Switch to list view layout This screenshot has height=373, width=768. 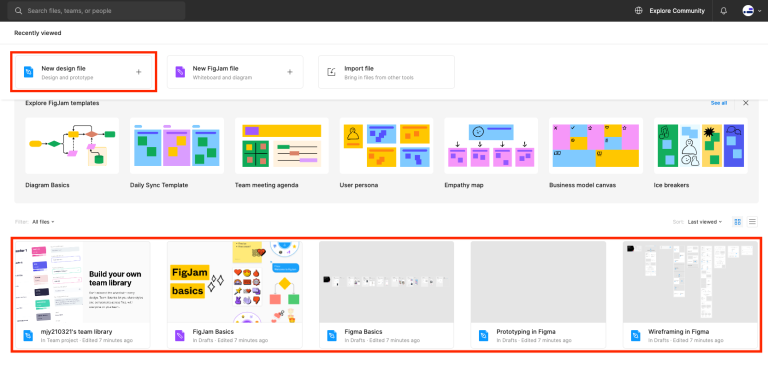click(x=752, y=222)
